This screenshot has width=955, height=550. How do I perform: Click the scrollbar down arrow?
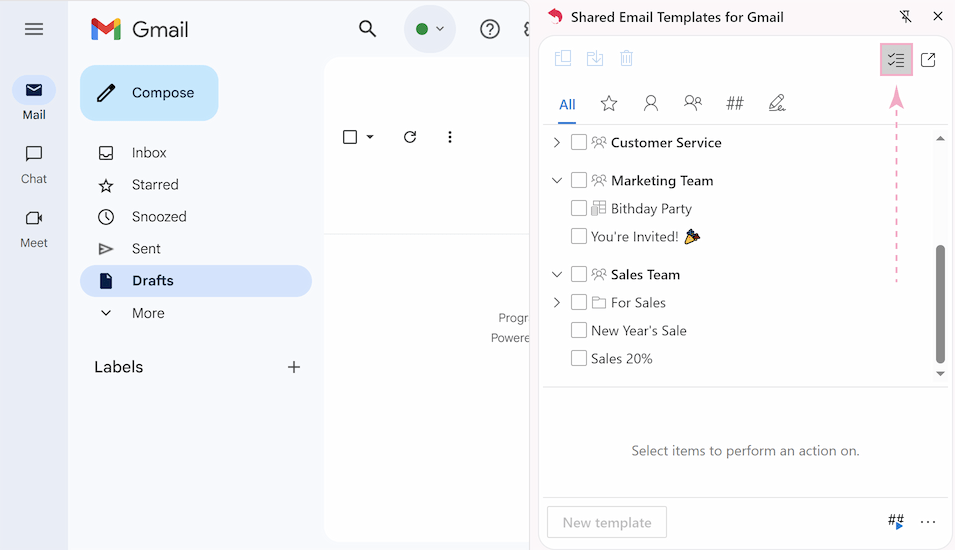tap(940, 373)
